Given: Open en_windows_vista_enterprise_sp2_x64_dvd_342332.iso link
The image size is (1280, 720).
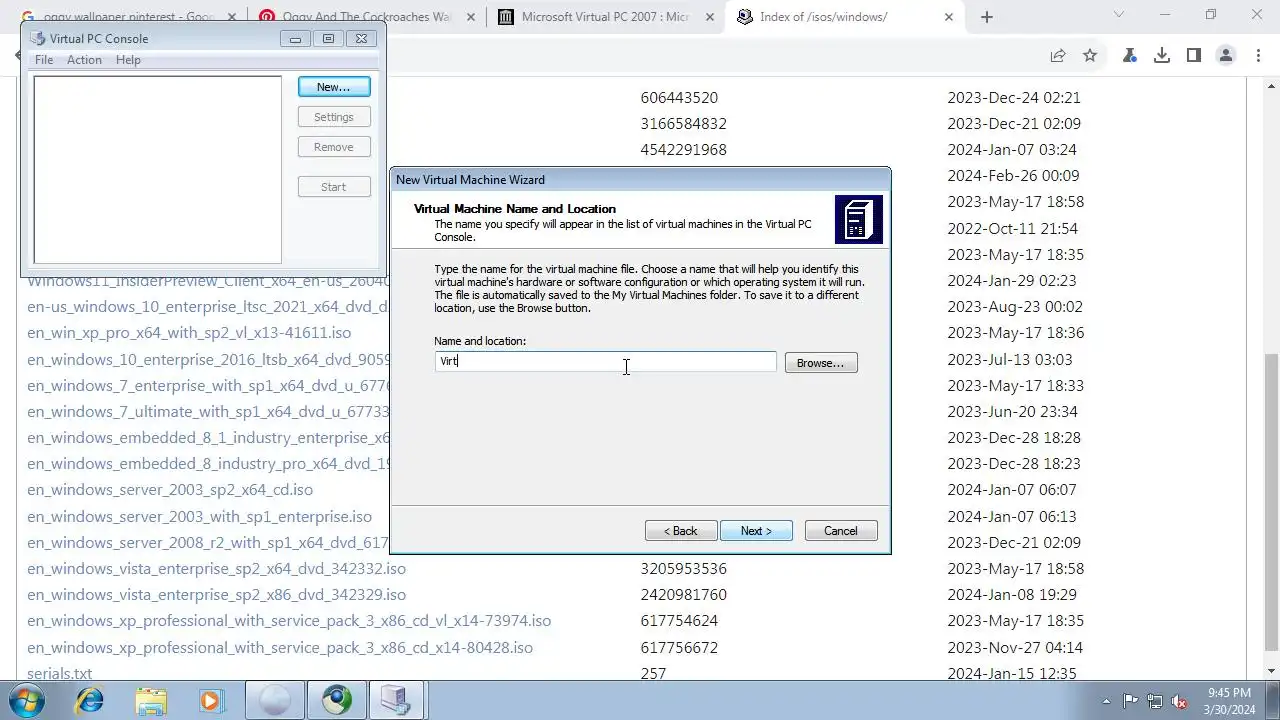Looking at the screenshot, I should 216,569.
